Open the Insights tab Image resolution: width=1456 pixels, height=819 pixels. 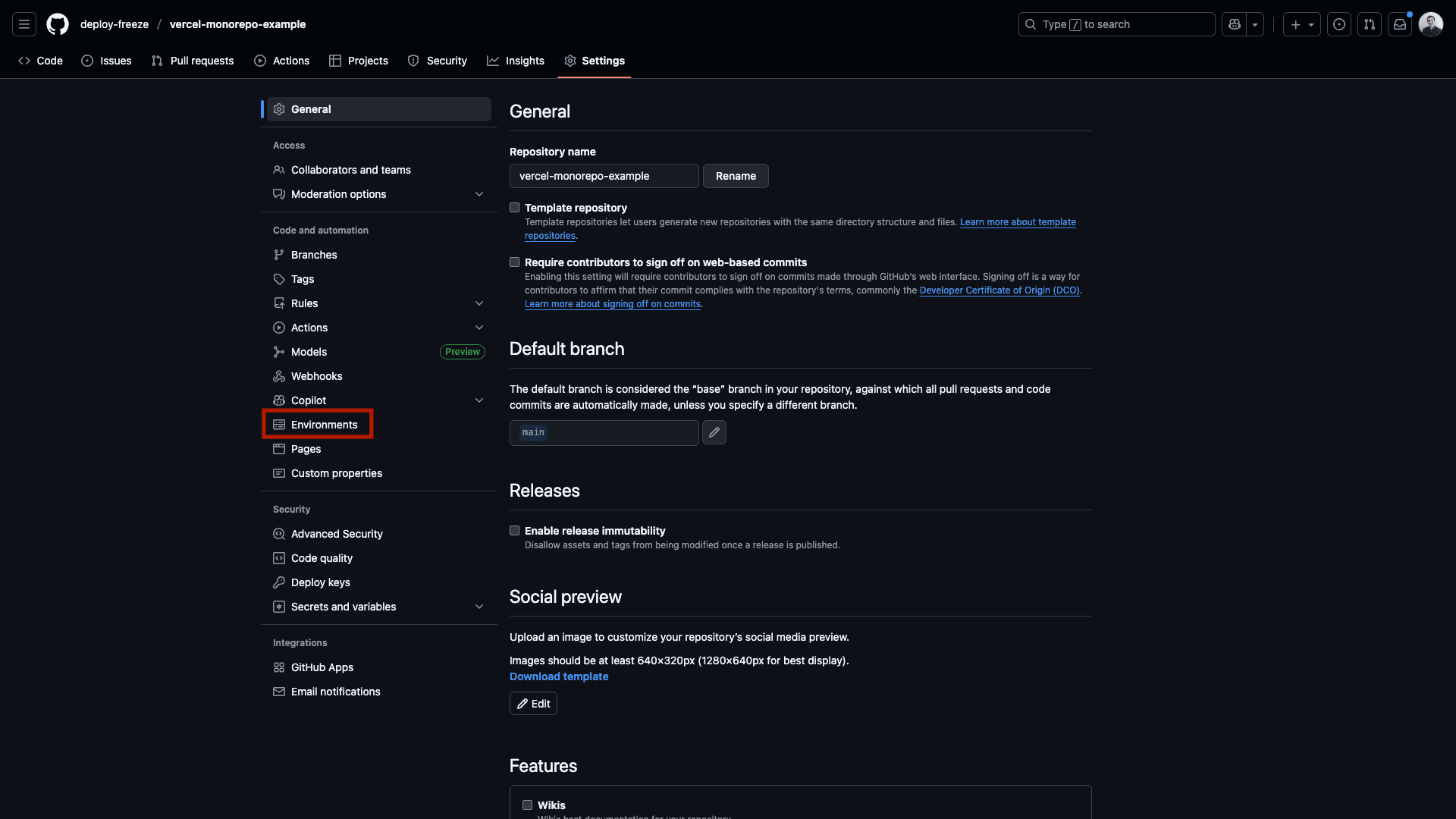(516, 61)
